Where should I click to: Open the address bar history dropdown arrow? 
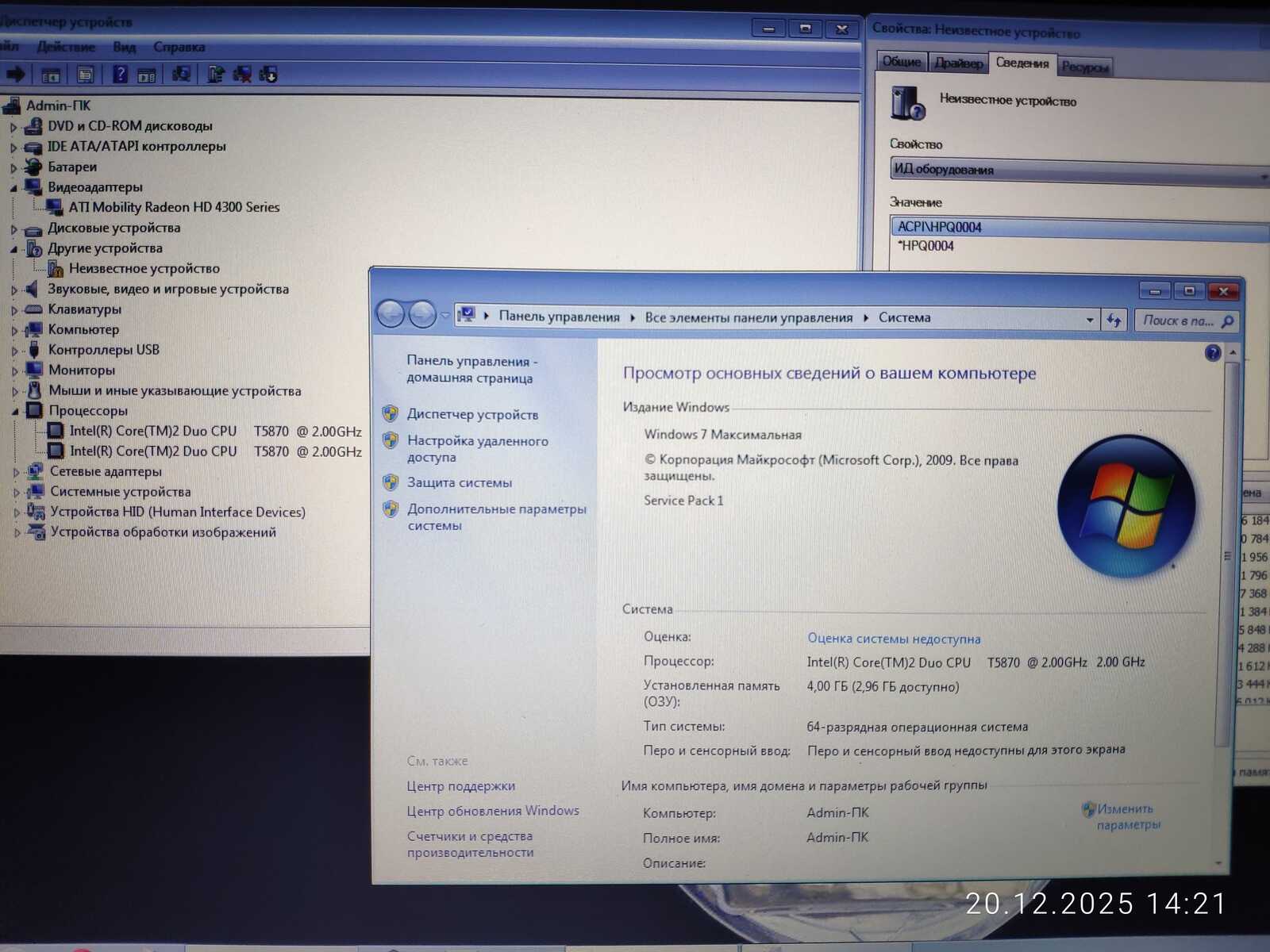click(1090, 320)
